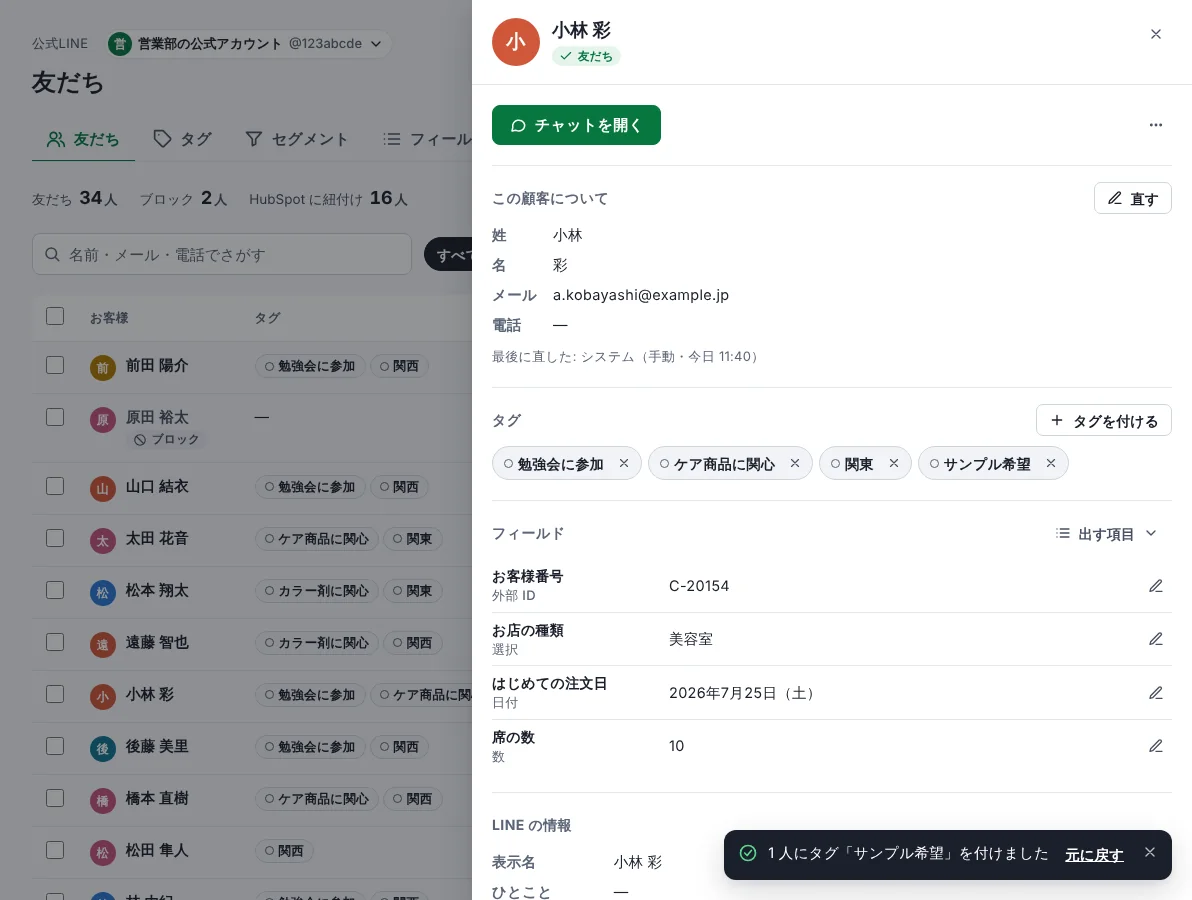
Task: Click the 関西 tag in 松田 隼人 row
Action: coord(284,851)
